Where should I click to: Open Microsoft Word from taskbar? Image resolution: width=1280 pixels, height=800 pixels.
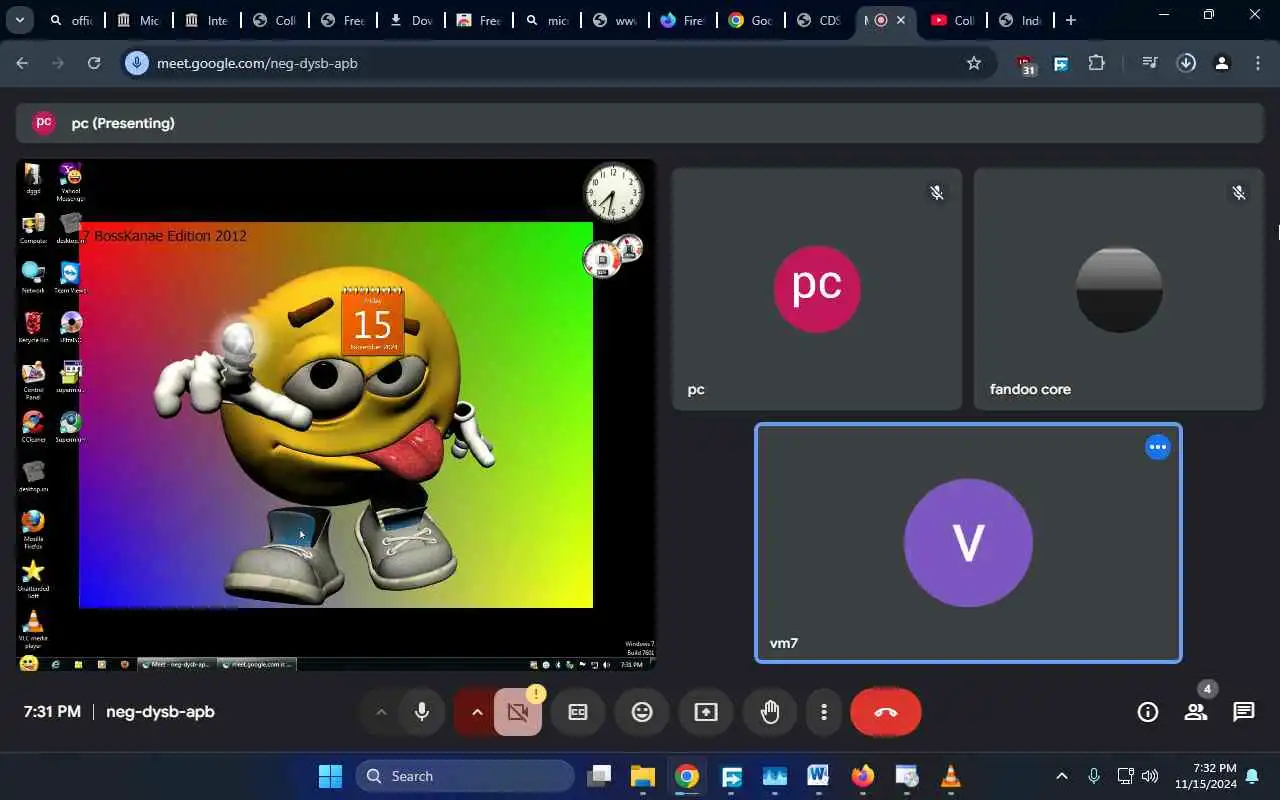point(818,776)
